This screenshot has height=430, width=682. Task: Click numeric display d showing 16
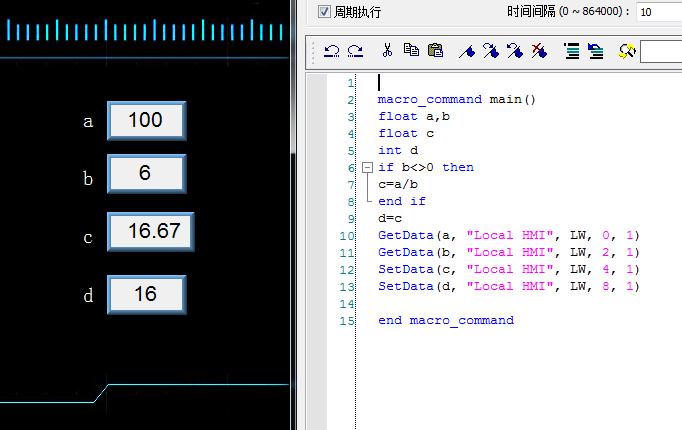[146, 294]
